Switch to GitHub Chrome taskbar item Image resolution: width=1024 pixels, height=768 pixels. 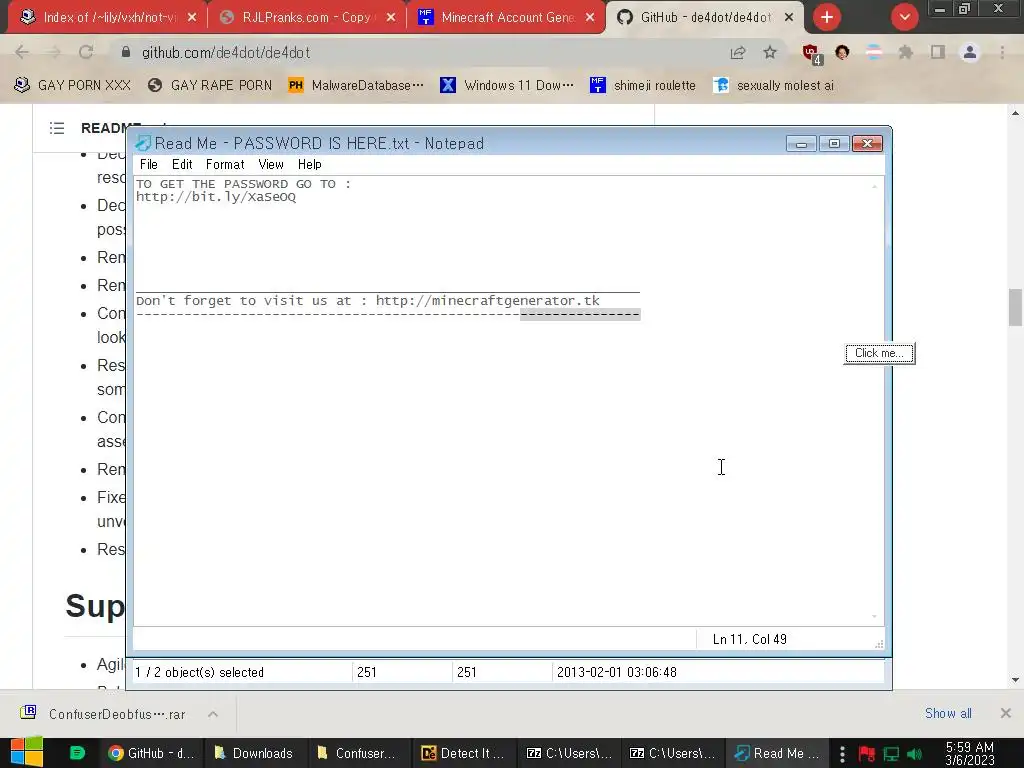(151, 753)
